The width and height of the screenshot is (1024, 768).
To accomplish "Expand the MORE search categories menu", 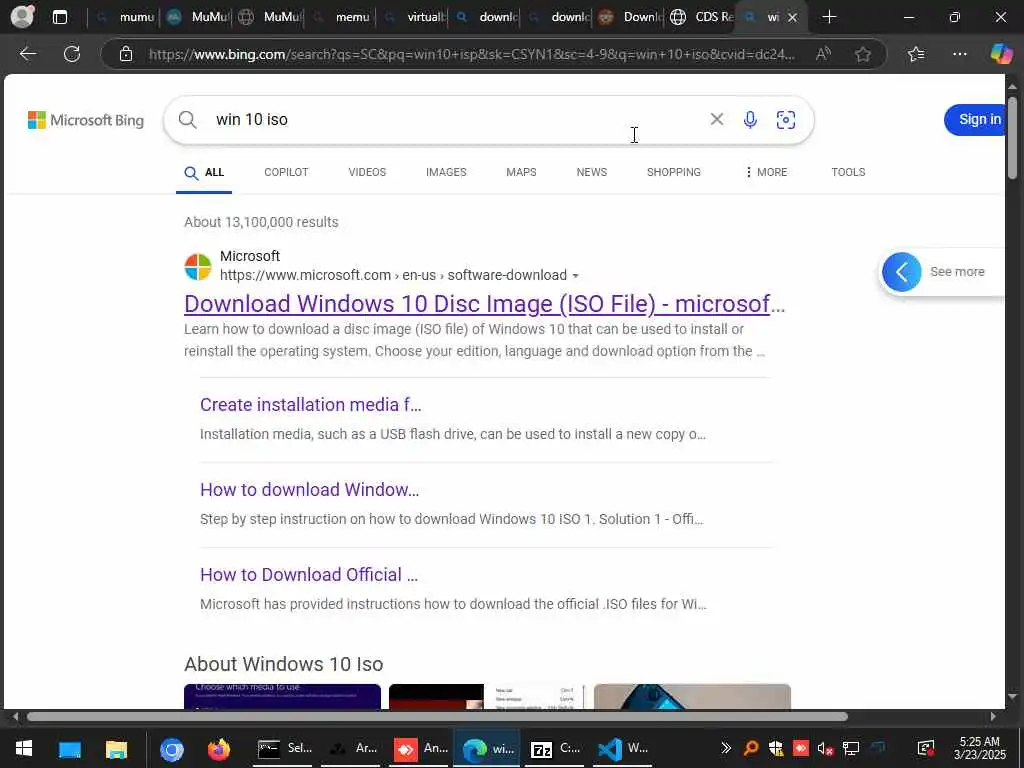I will [x=765, y=172].
